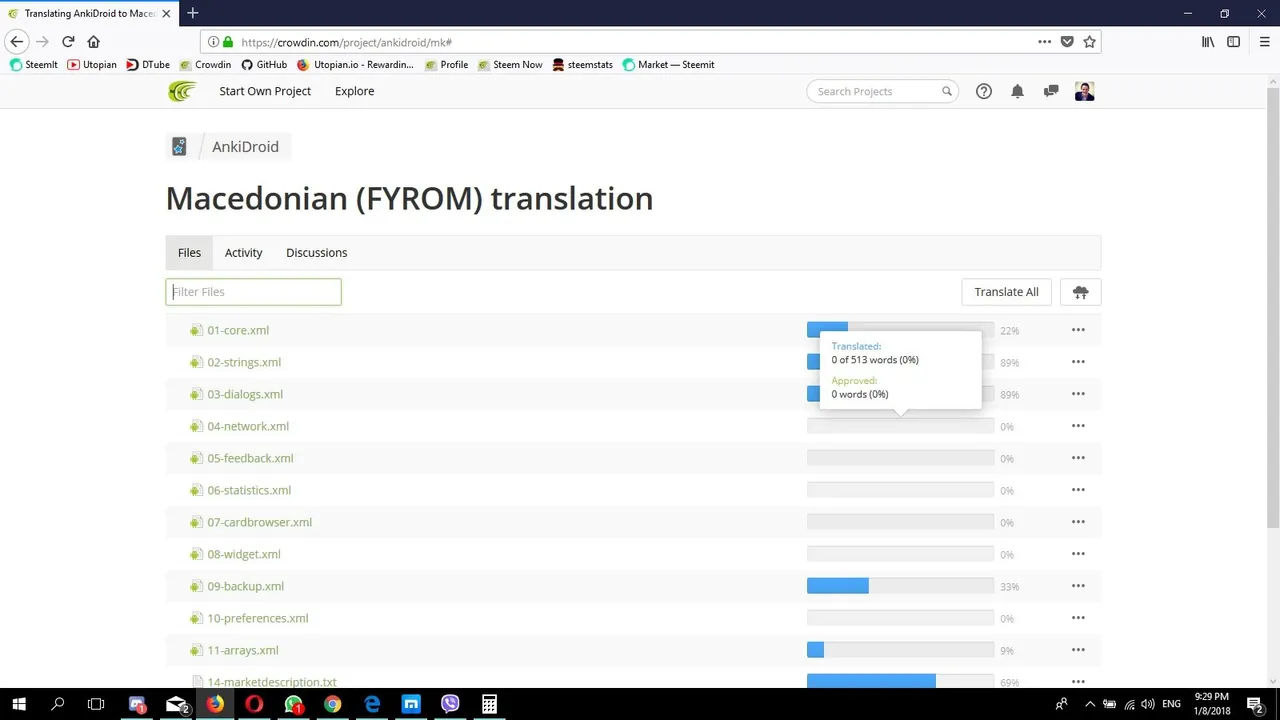Open options menu for 07-cardbrowser.xml
The image size is (1280, 720).
point(1078,522)
